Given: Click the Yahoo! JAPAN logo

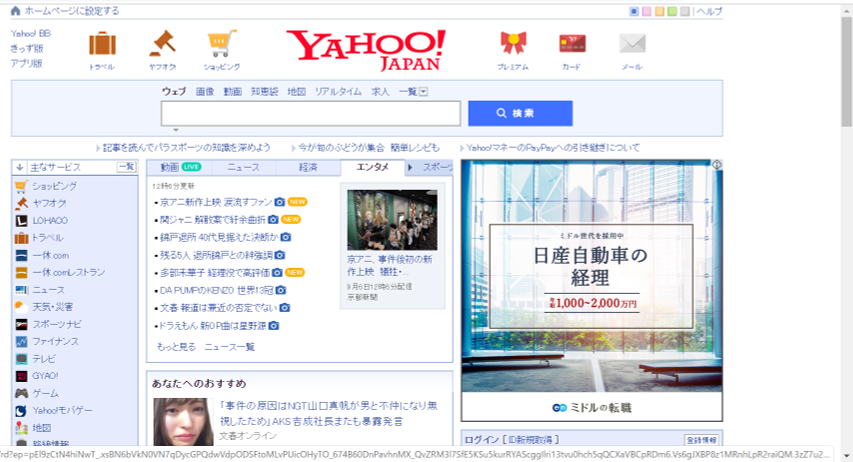Looking at the screenshot, I should coord(366,50).
